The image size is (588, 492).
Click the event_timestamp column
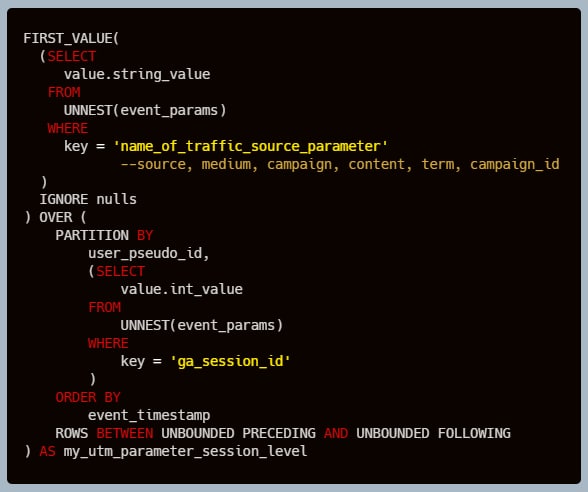pyautogui.click(x=149, y=415)
